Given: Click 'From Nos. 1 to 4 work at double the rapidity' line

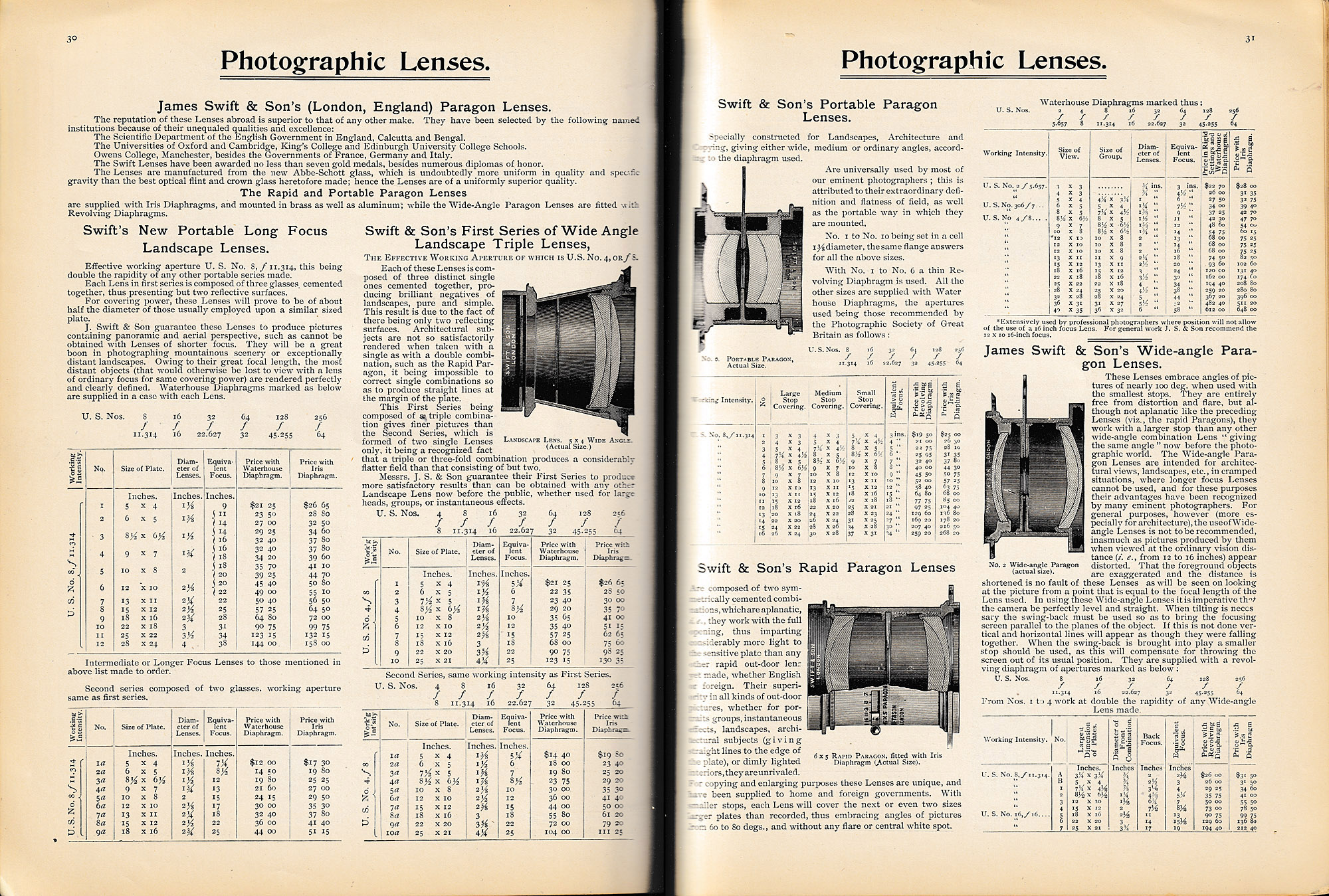Looking at the screenshot, I should (1118, 705).
